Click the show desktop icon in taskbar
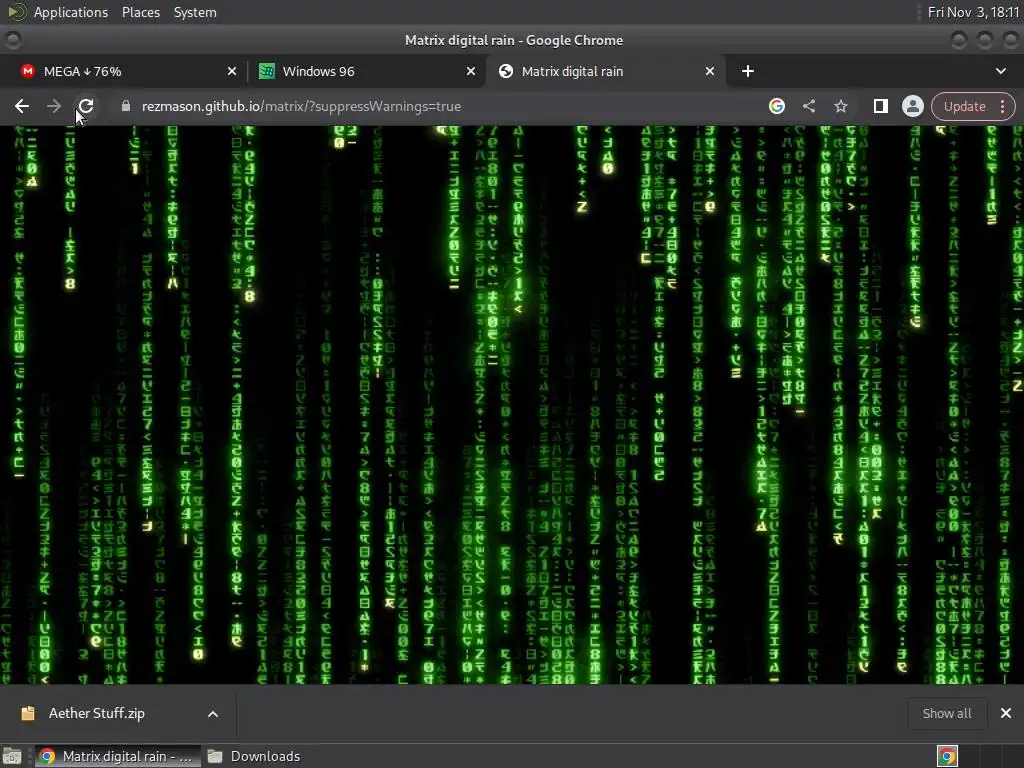Viewport: 1024px width, 768px height. click(12, 756)
